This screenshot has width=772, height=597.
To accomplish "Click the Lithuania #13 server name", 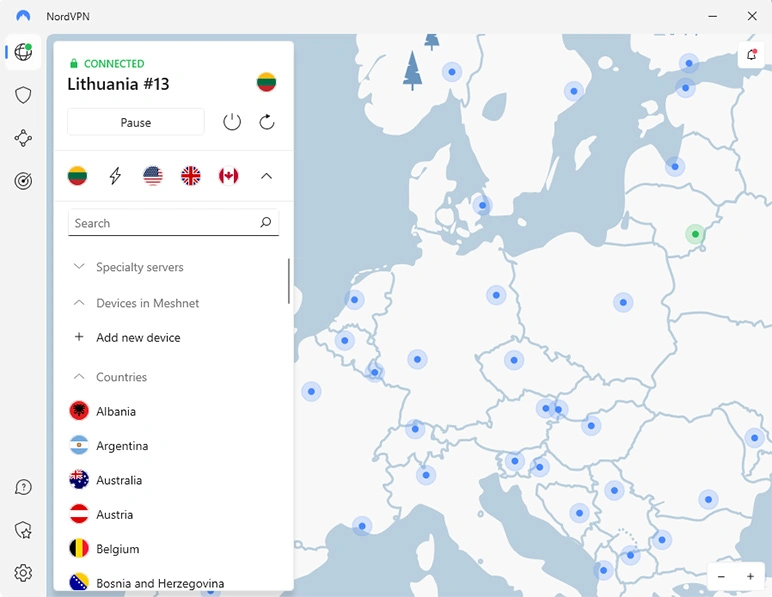I will [x=118, y=84].
